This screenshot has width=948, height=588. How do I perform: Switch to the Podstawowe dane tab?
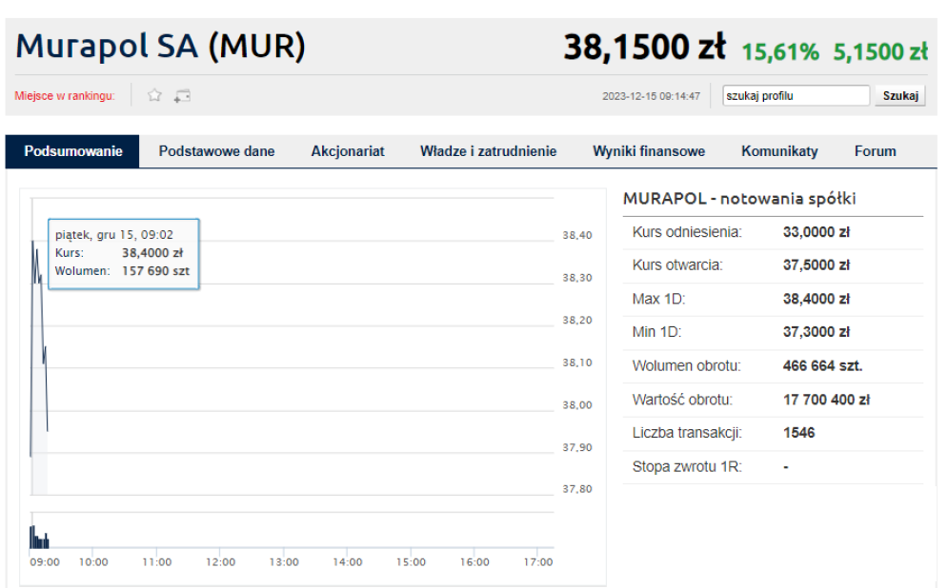click(x=217, y=152)
